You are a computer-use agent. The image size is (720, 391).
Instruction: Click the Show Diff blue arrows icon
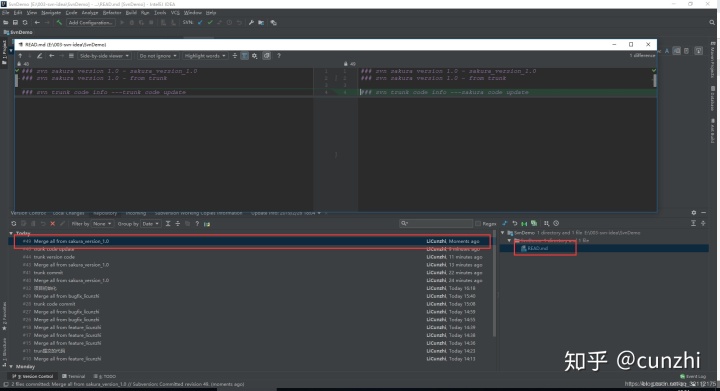coord(505,223)
